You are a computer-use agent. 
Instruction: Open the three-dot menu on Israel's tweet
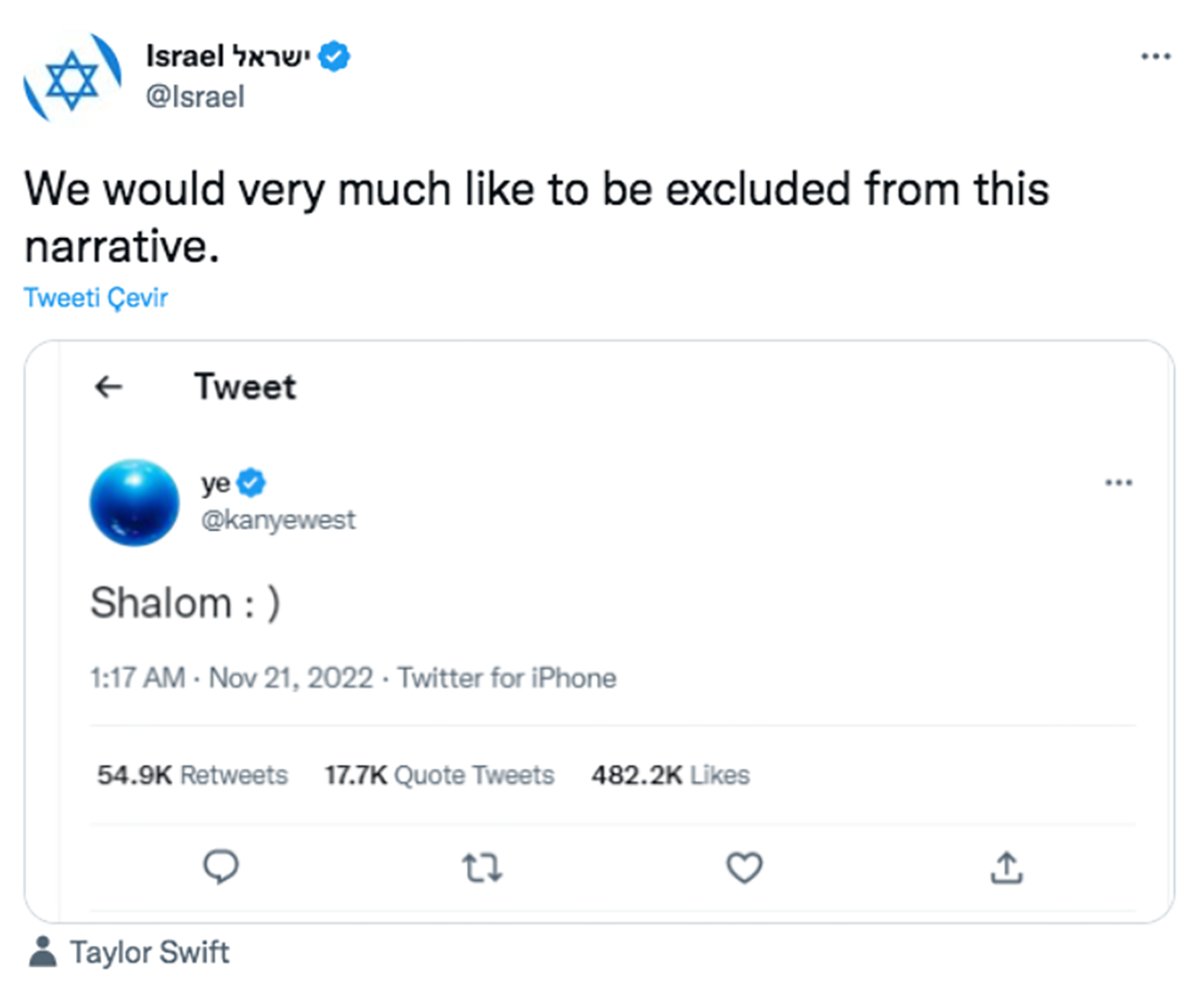point(1155,57)
